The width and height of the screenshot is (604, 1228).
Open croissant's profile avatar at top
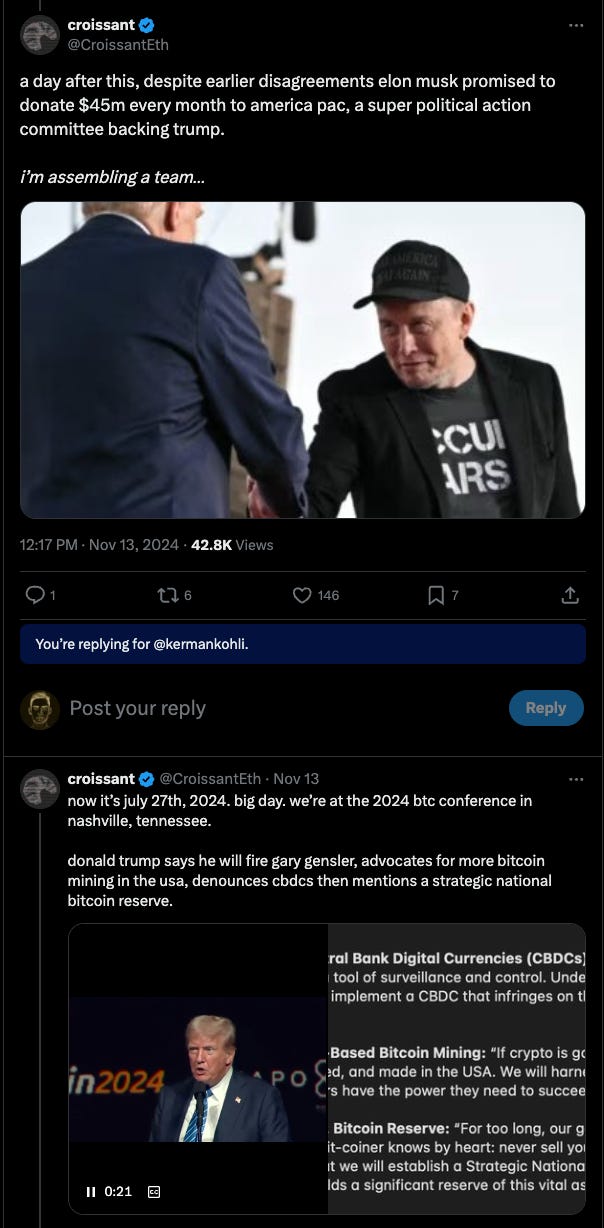pos(40,34)
